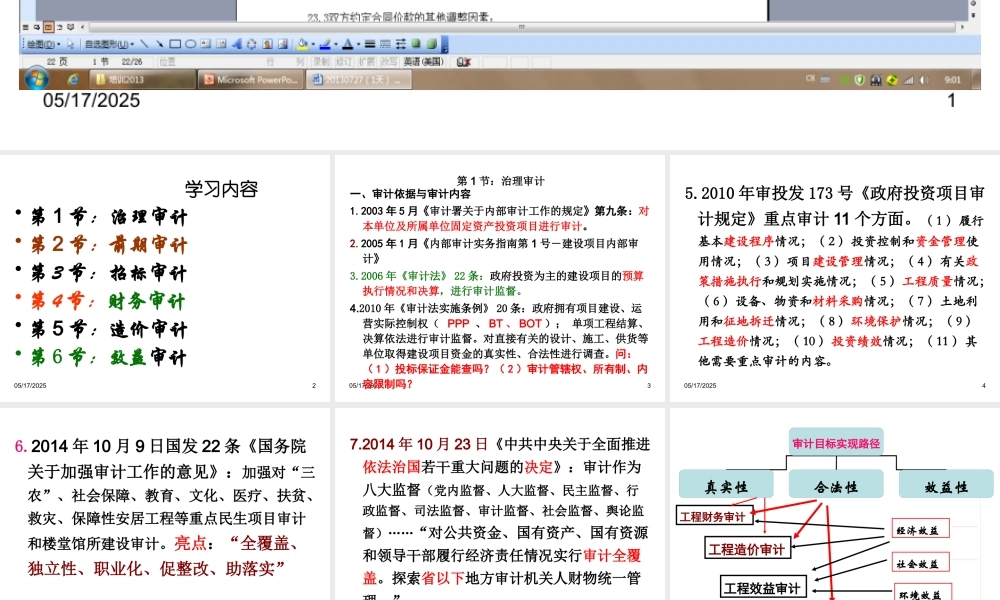Toggle the selected Print Layout view button
The height and width of the screenshot is (600, 1000).
point(48,27)
